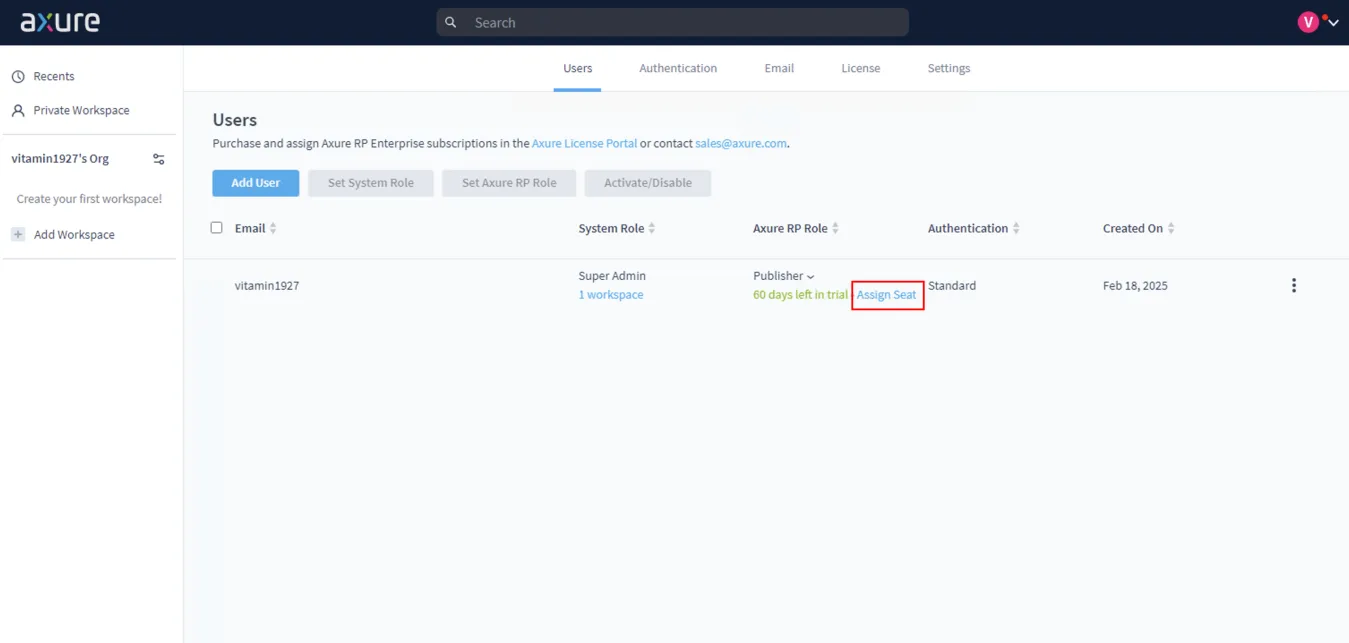This screenshot has width=1349, height=643.
Task: Sort the Email column
Action: (272, 227)
